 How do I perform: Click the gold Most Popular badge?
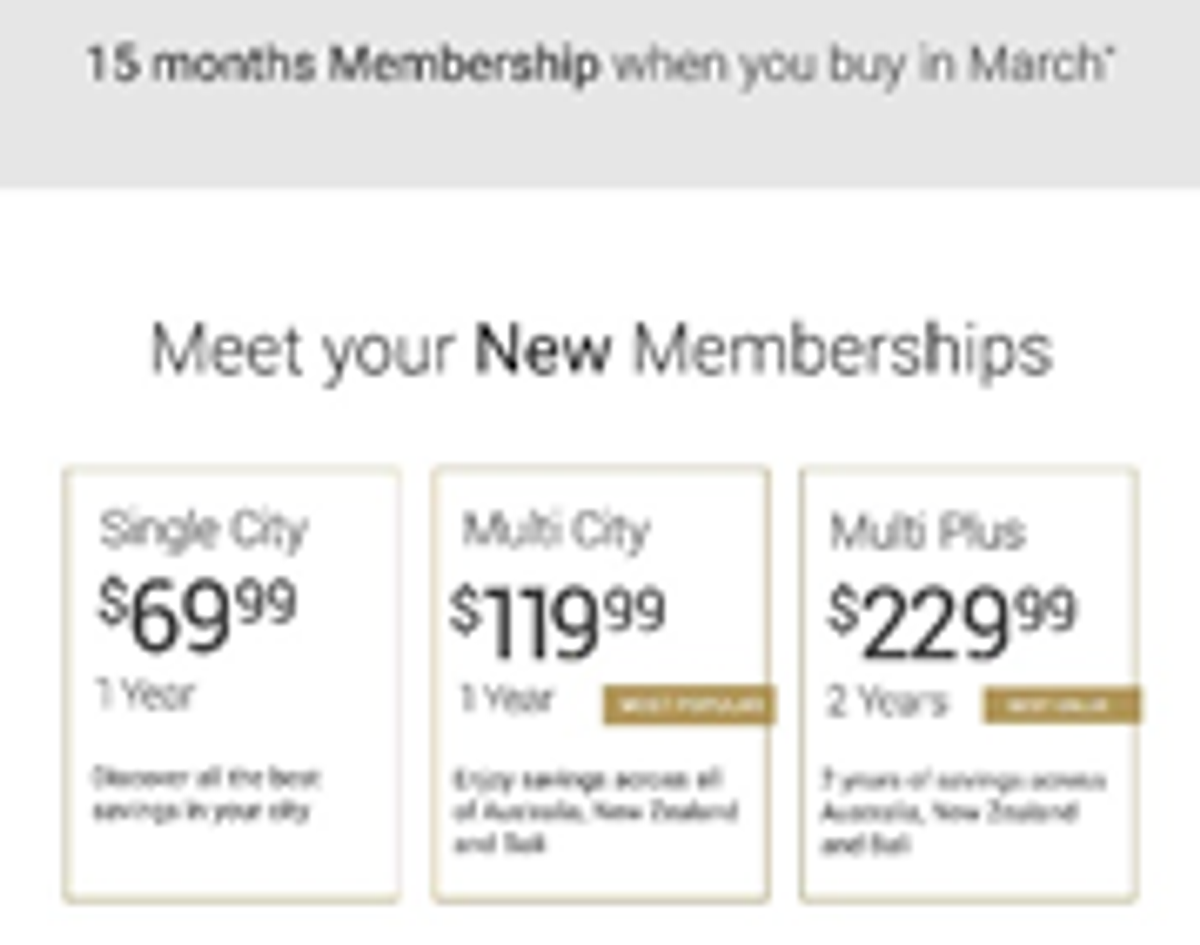point(689,705)
